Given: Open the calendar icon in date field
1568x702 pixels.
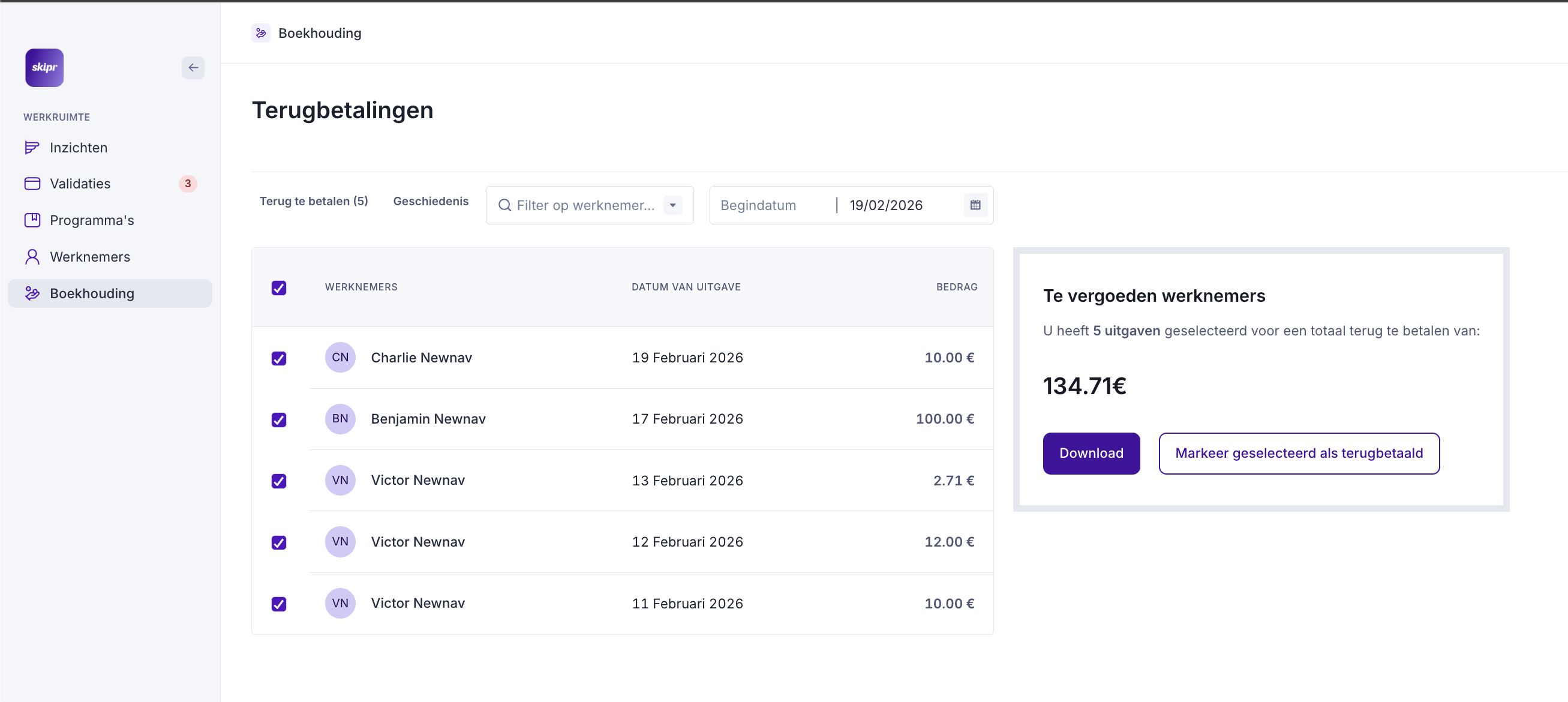Looking at the screenshot, I should (975, 205).
